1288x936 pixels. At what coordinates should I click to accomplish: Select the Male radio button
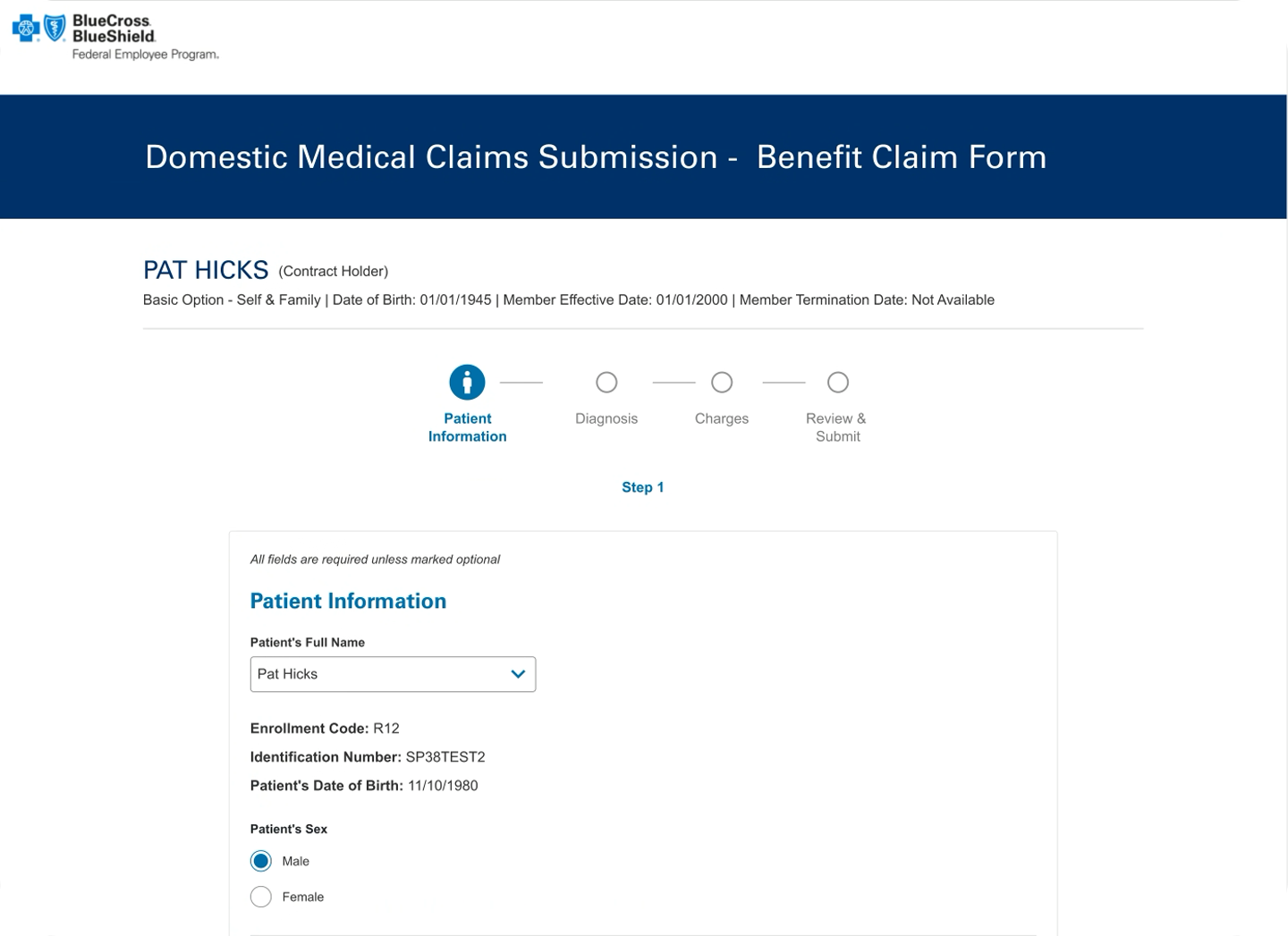(x=261, y=861)
